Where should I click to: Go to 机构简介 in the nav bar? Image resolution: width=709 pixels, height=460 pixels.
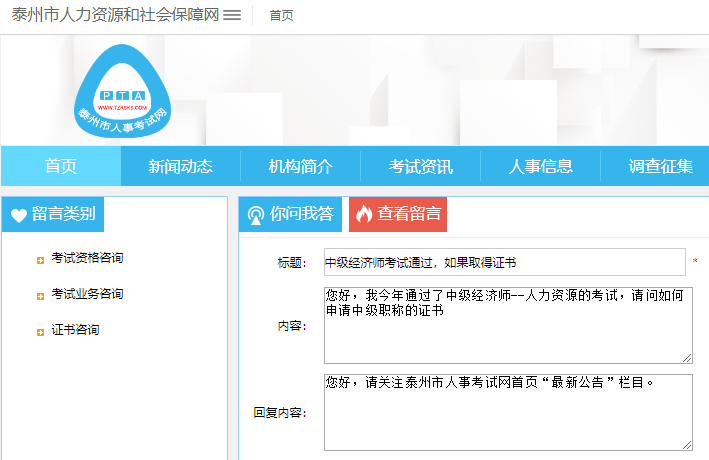(301, 166)
